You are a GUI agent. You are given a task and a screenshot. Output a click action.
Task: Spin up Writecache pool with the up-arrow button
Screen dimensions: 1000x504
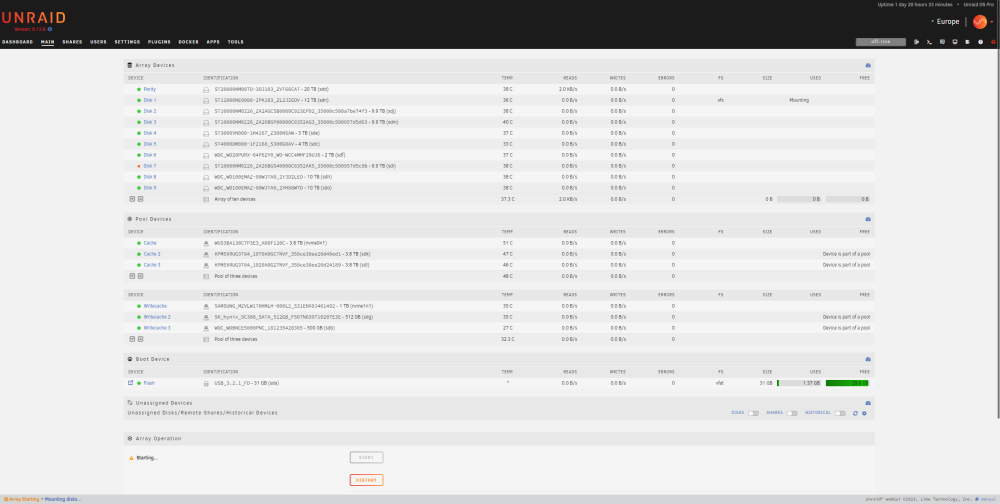pyautogui.click(x=140, y=339)
